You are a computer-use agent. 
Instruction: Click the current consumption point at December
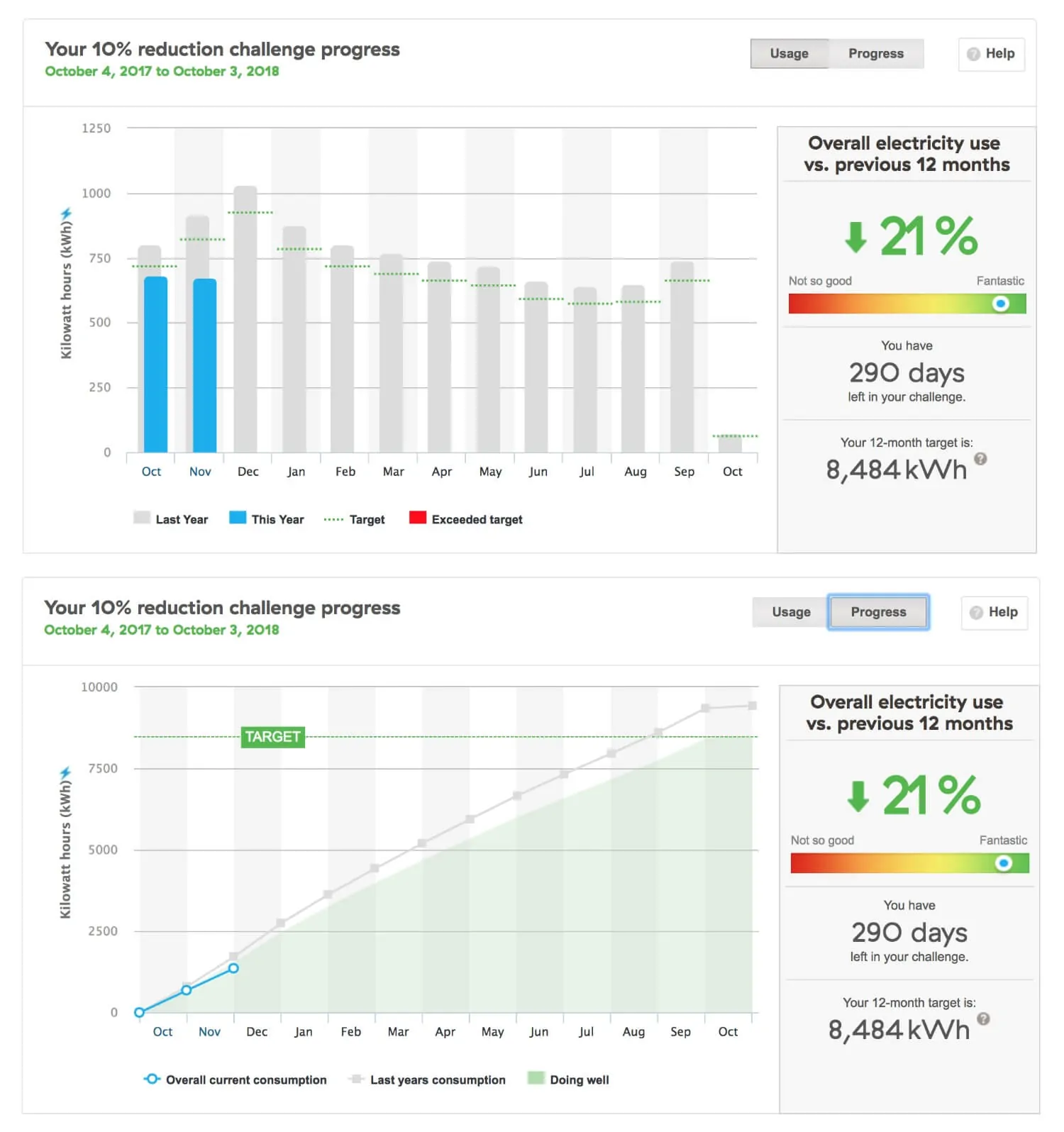coord(233,968)
